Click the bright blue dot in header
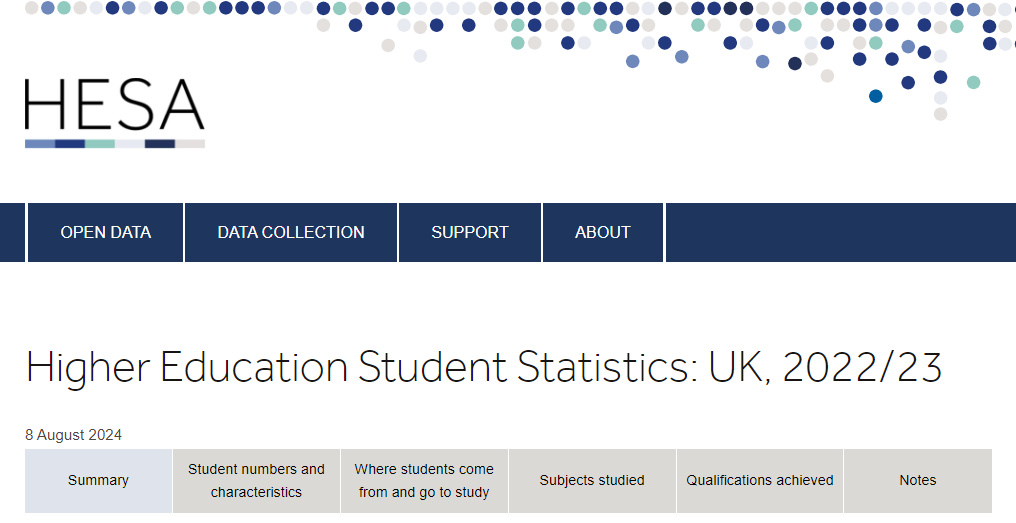 tap(876, 97)
